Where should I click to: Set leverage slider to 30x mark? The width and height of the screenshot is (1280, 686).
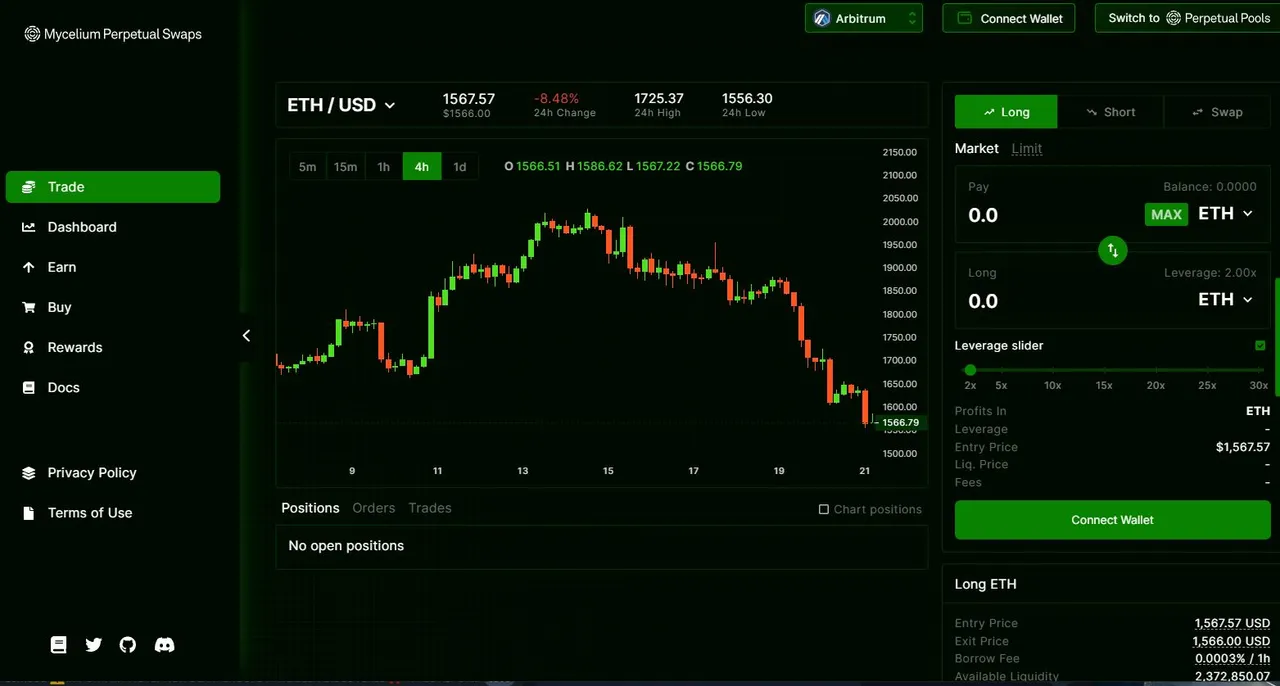1260,370
